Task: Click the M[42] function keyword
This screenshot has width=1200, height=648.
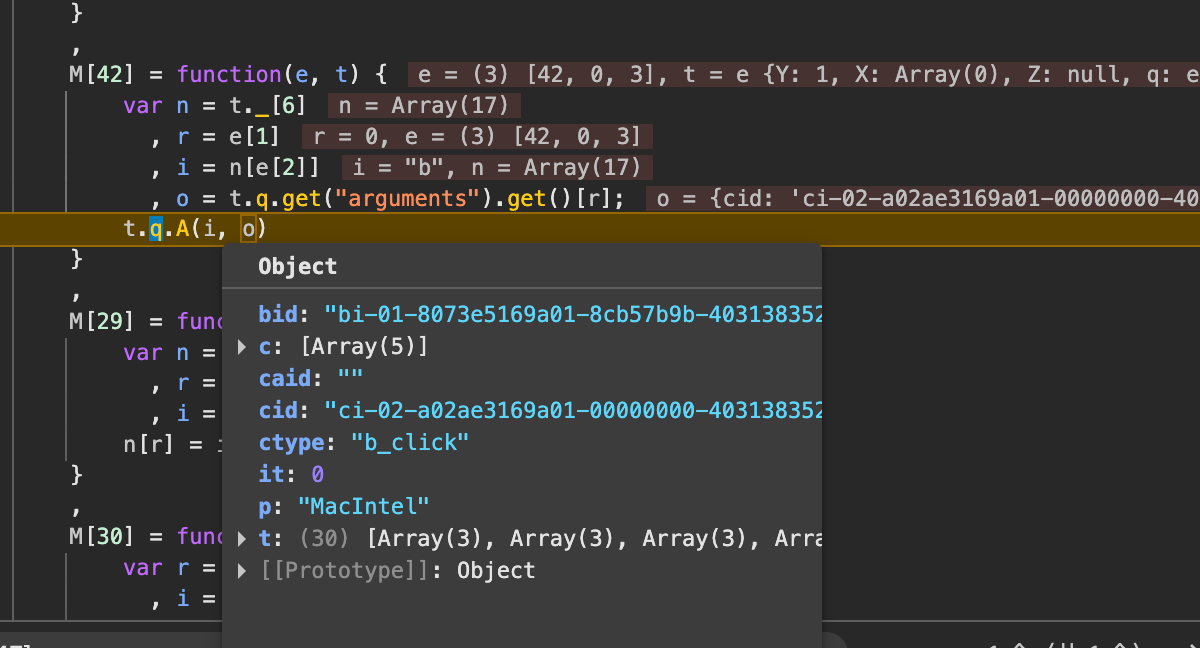Action: point(229,74)
